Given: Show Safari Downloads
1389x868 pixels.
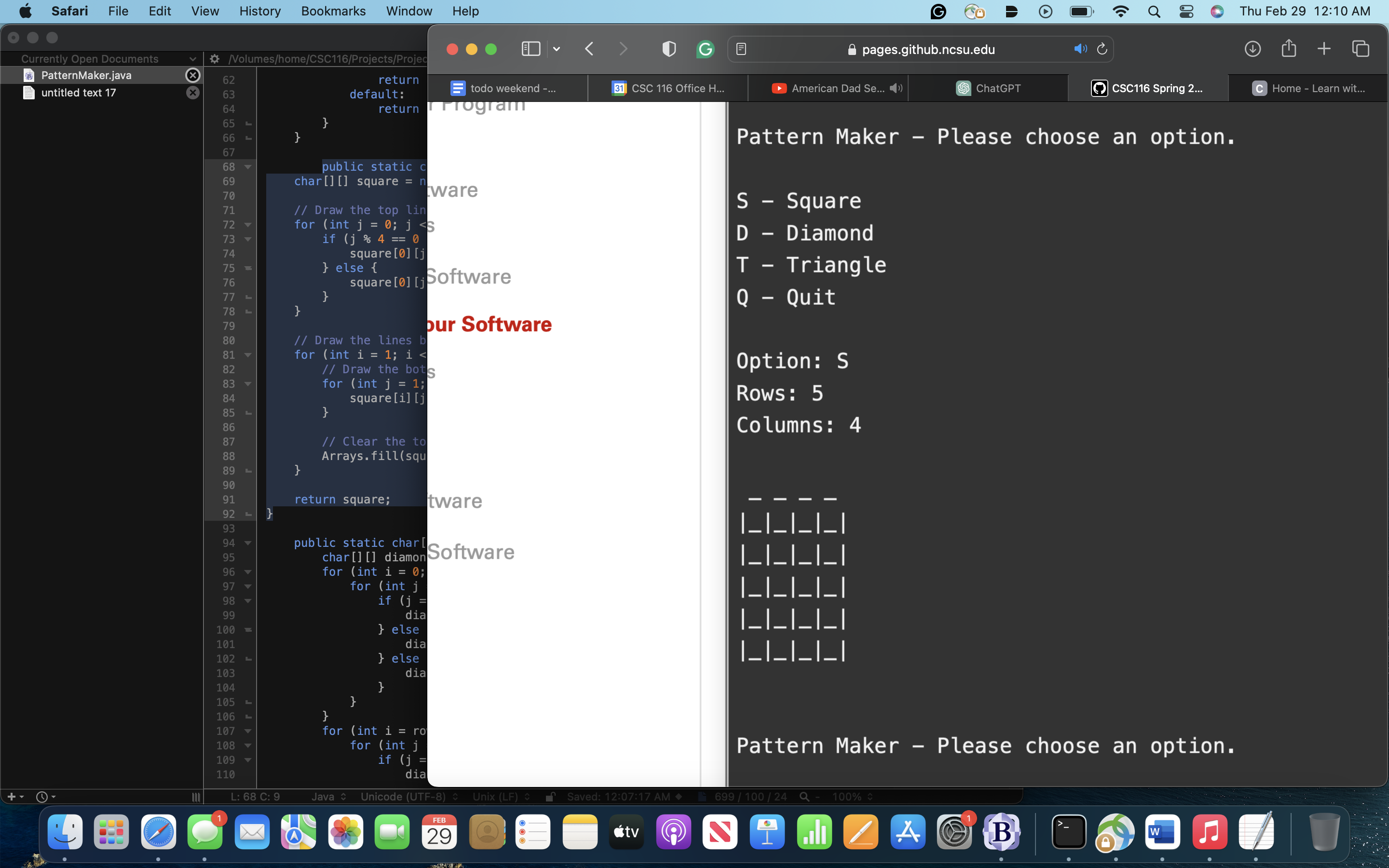Looking at the screenshot, I should 1253,49.
